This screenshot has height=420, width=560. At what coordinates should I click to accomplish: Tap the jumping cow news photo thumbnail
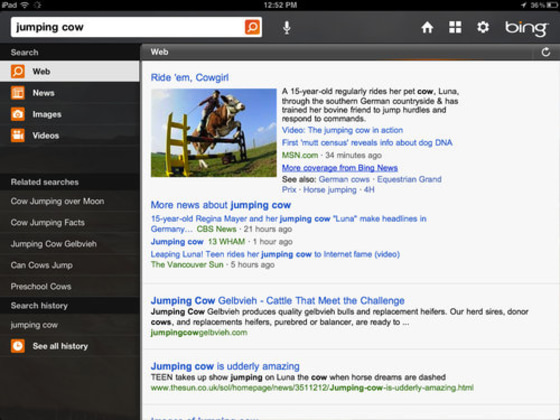(x=214, y=132)
